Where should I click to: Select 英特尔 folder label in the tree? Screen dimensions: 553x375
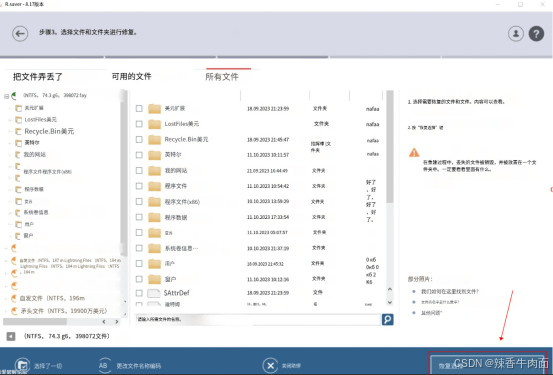pyautogui.click(x=32, y=143)
